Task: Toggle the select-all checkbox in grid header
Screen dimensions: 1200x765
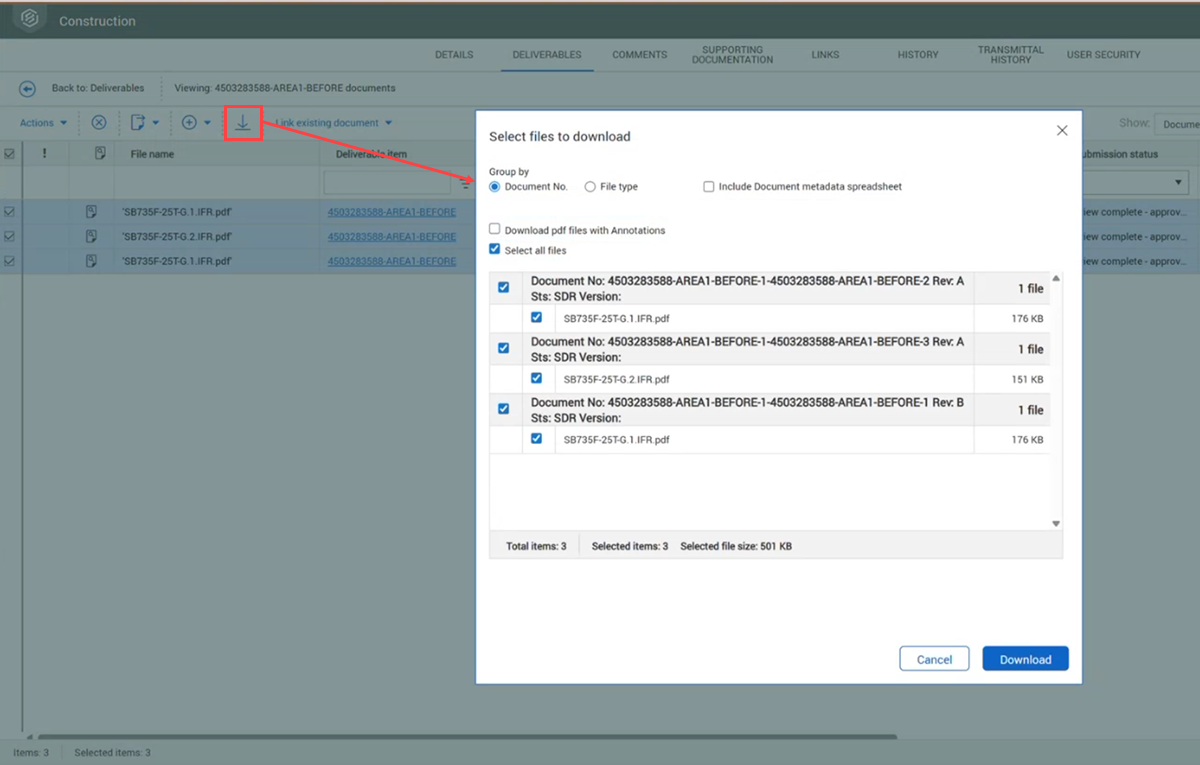Action: coord(10,154)
